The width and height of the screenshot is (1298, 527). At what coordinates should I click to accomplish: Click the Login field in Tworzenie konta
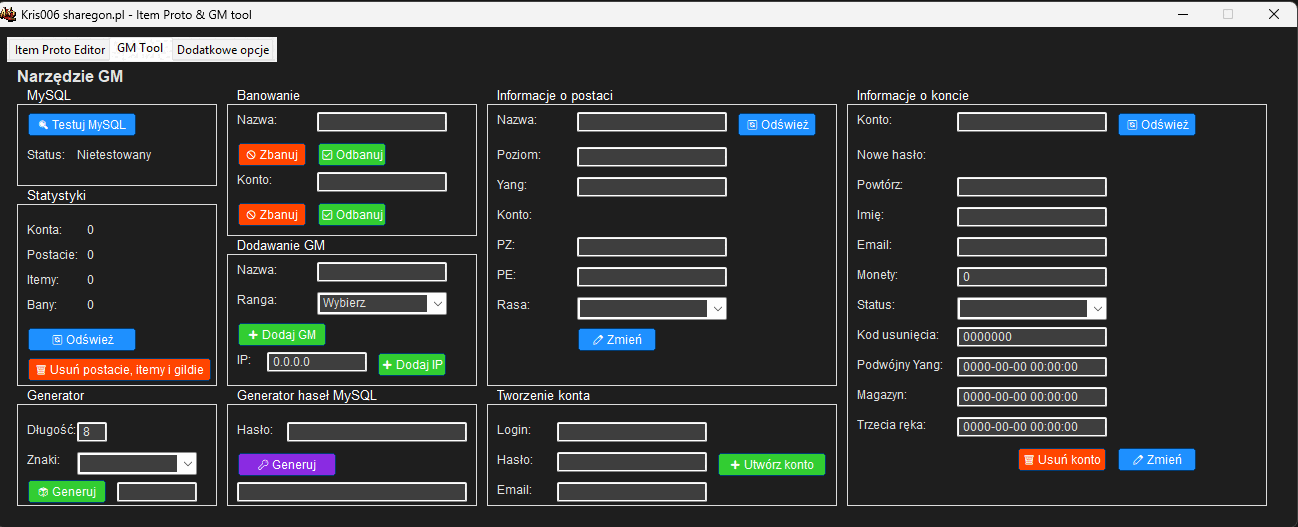tap(632, 432)
